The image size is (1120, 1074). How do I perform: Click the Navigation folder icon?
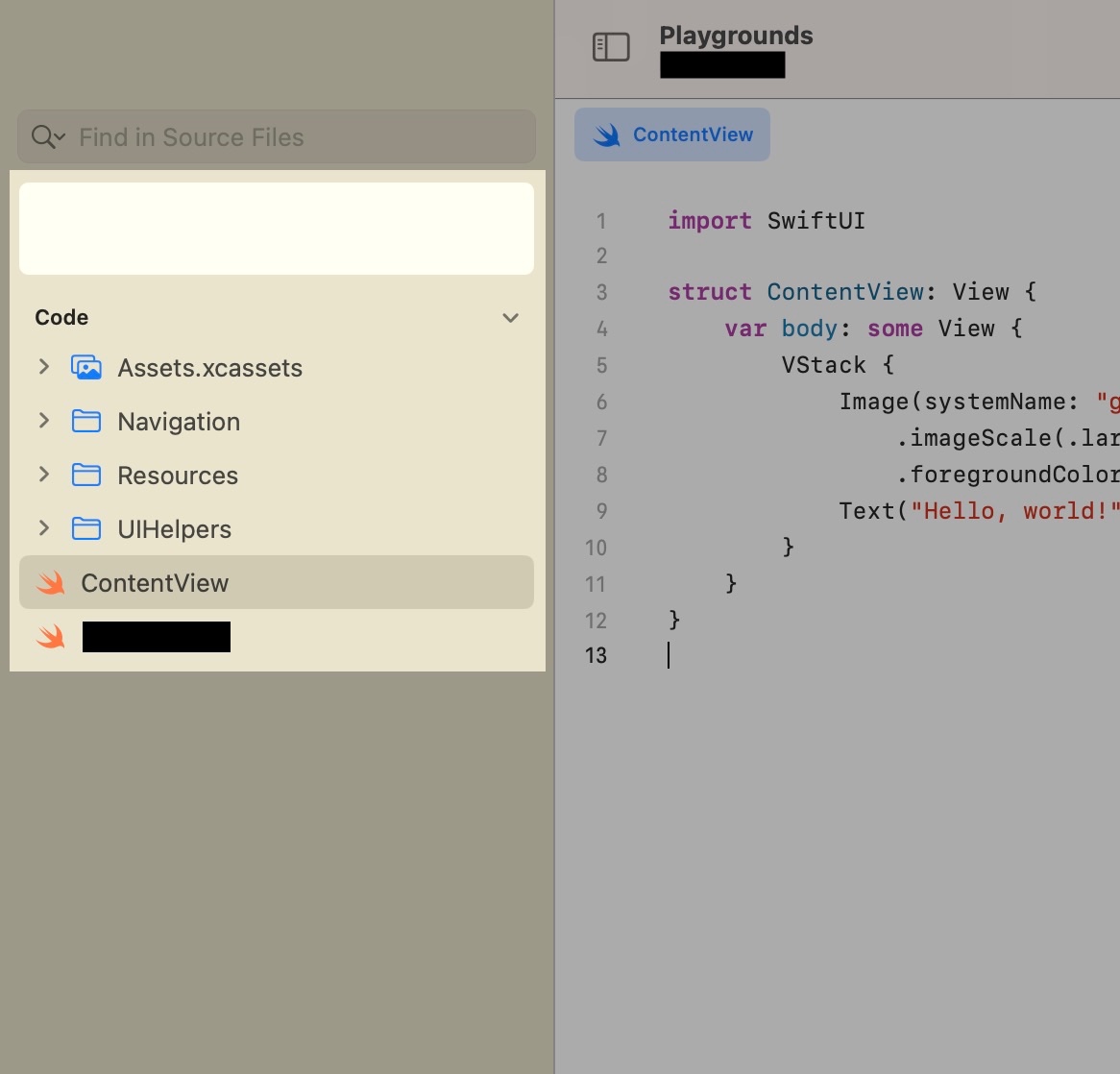tap(86, 422)
